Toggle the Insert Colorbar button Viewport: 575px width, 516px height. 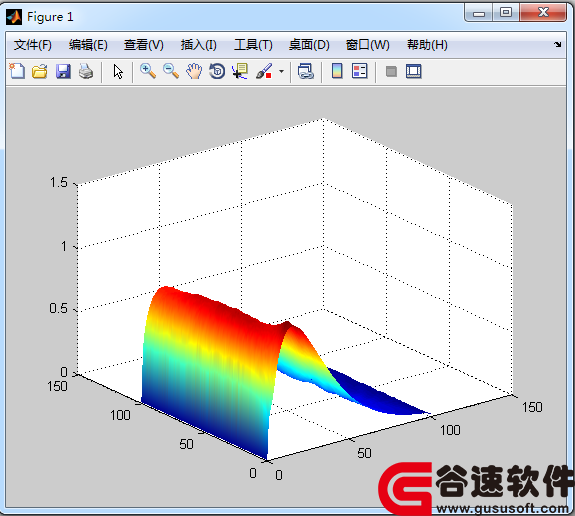pos(337,71)
